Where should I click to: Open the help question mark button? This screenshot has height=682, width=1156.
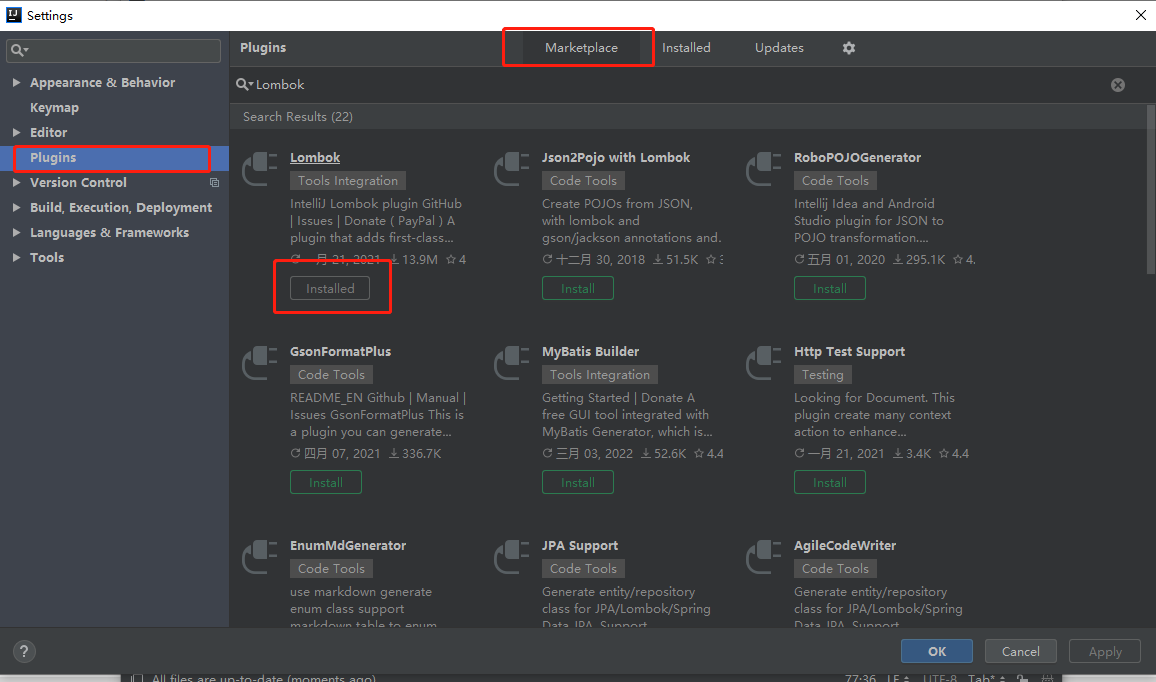click(x=24, y=651)
